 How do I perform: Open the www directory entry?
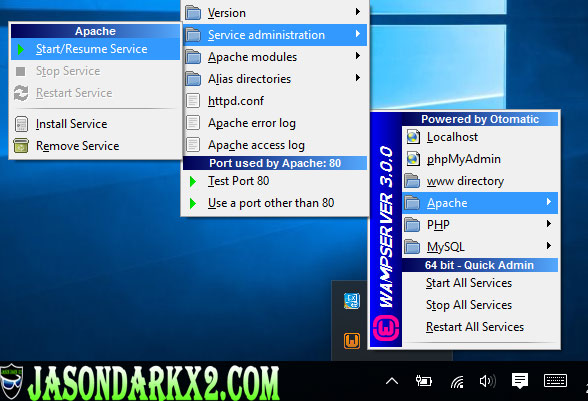[x=480, y=181]
